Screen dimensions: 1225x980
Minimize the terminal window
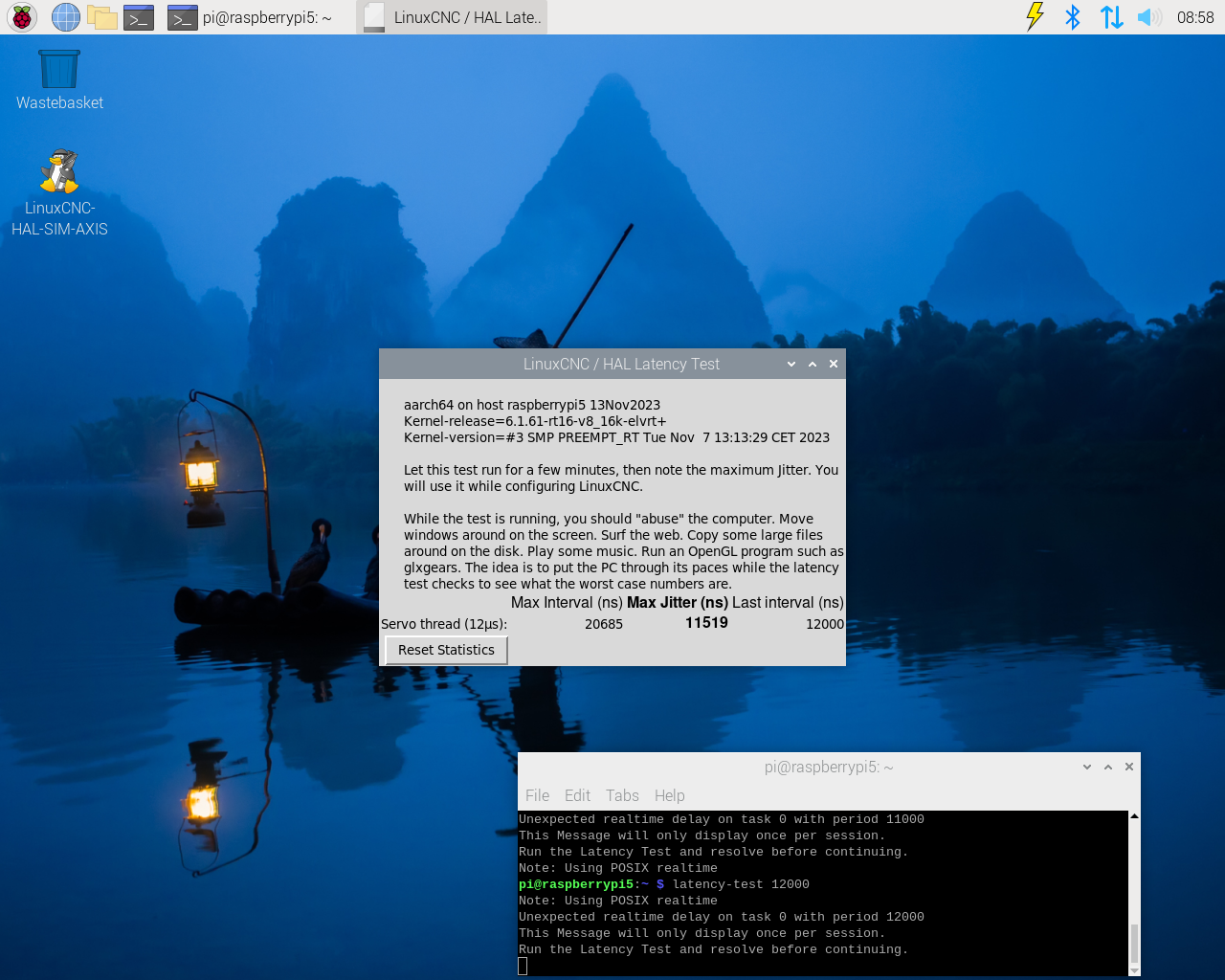[x=1087, y=767]
